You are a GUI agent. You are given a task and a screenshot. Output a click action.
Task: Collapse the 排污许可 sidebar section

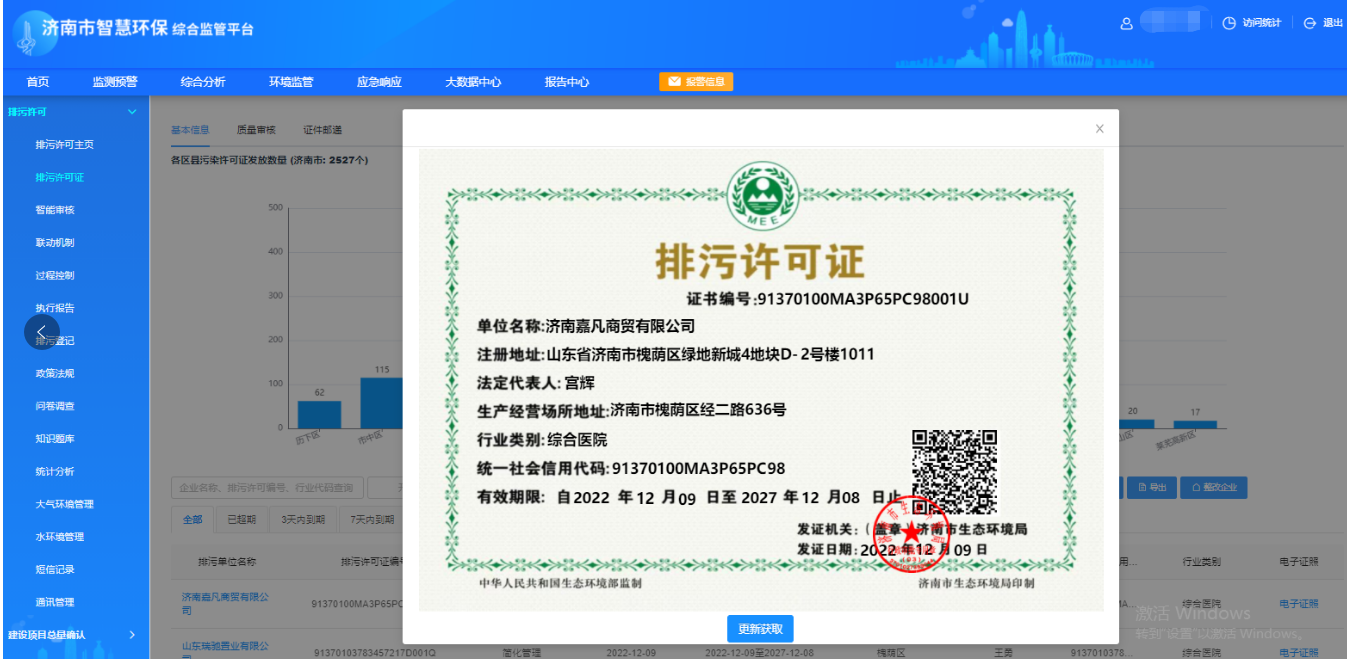[x=132, y=112]
